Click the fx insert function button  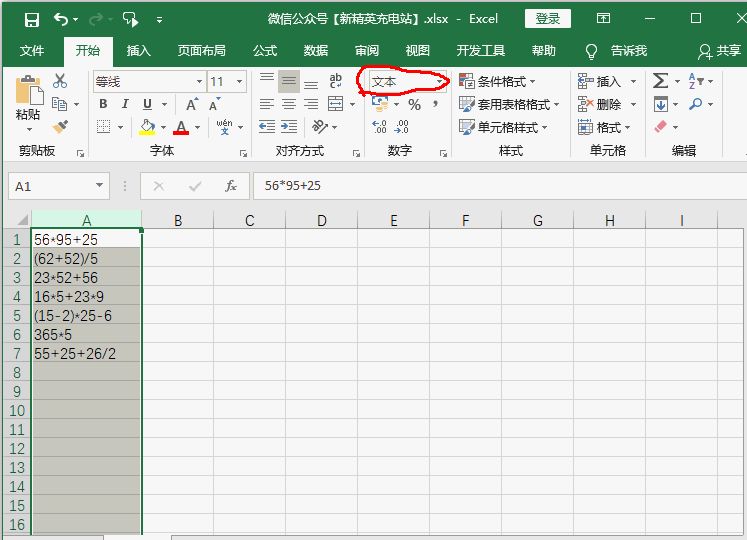click(231, 186)
